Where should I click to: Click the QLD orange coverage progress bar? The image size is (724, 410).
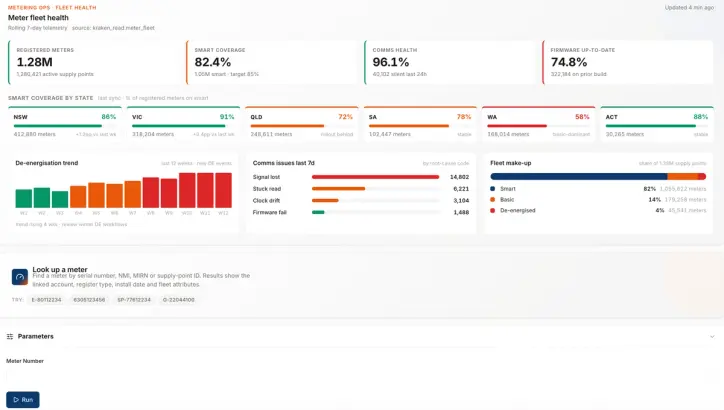pos(287,126)
